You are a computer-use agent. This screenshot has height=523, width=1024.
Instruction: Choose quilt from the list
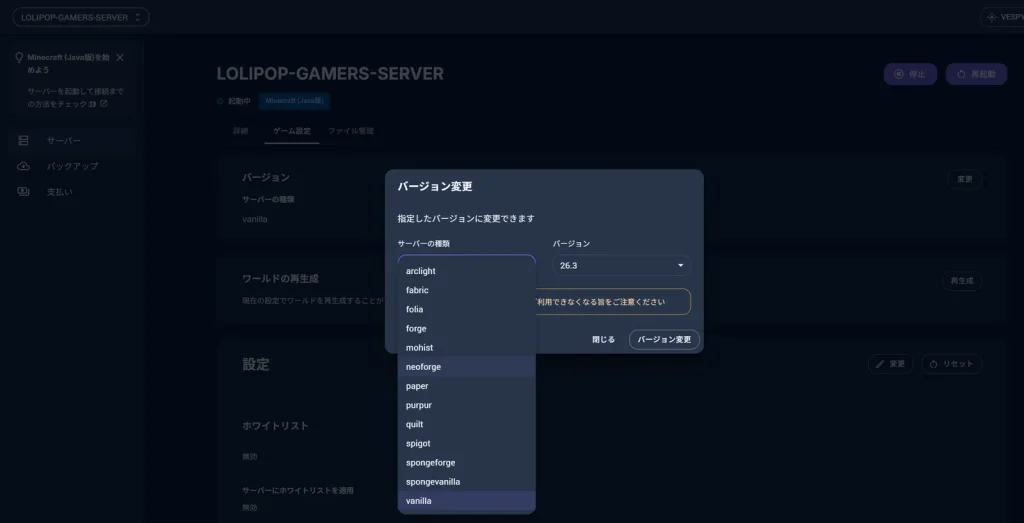(x=466, y=424)
